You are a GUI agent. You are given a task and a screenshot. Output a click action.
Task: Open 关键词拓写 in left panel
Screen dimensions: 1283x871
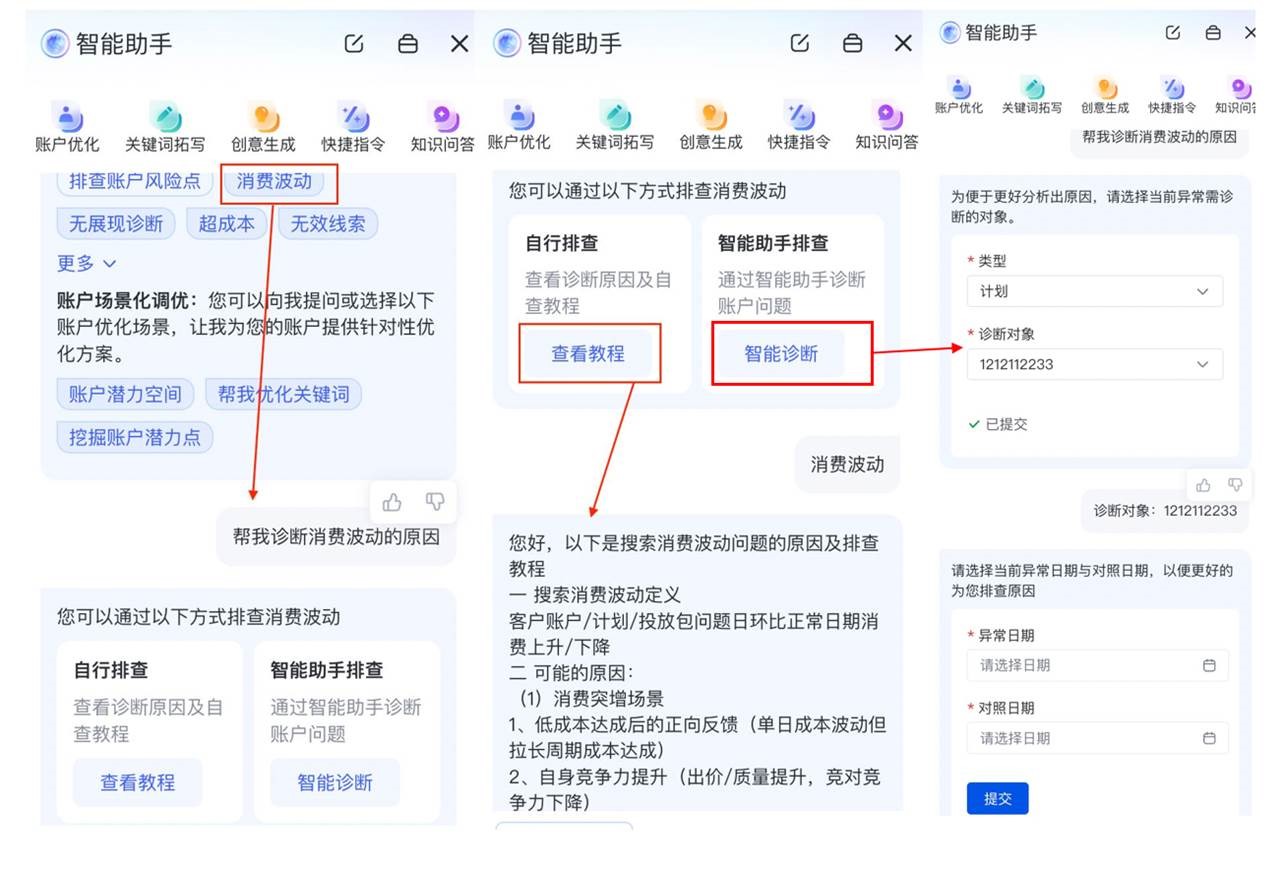tap(165, 128)
